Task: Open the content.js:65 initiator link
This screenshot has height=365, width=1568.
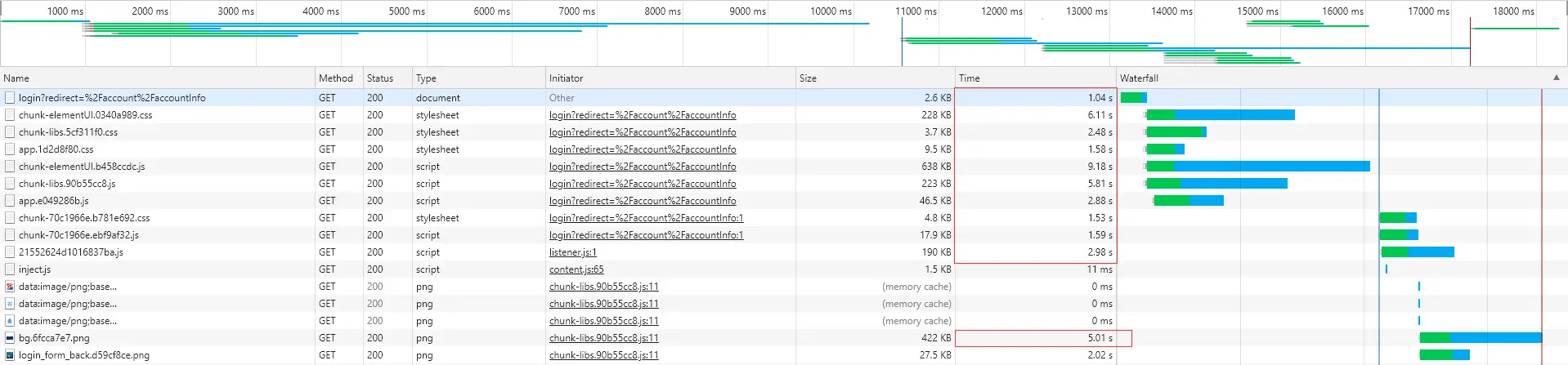Action: coord(576,269)
